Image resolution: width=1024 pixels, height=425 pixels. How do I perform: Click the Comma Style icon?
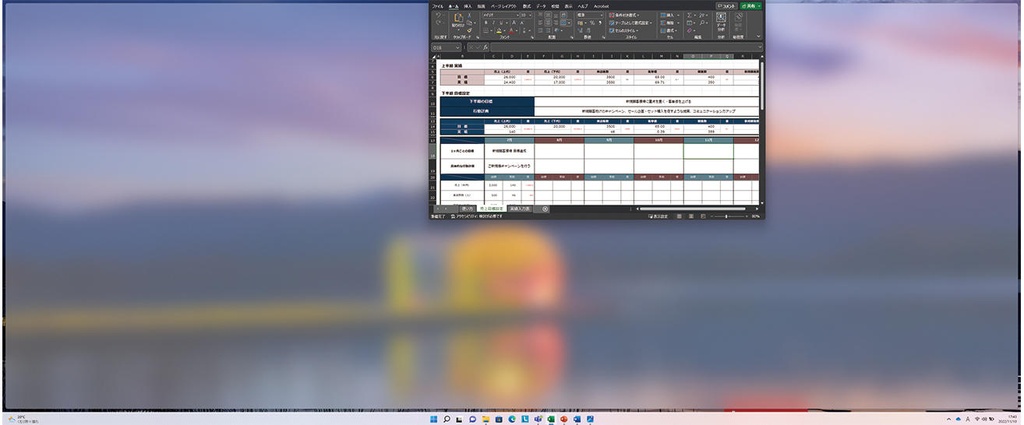600,23
